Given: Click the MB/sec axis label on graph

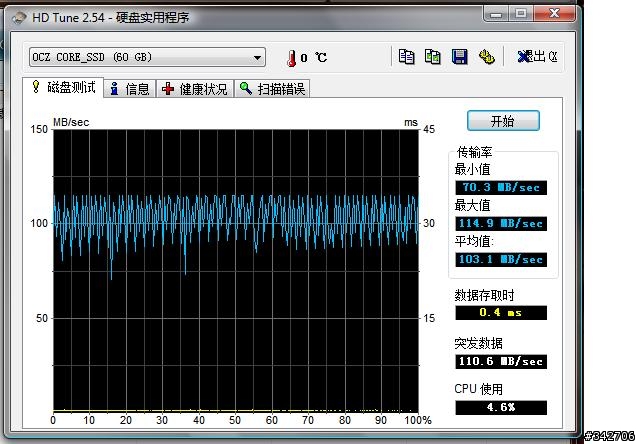Looking at the screenshot, I should tap(71, 122).
